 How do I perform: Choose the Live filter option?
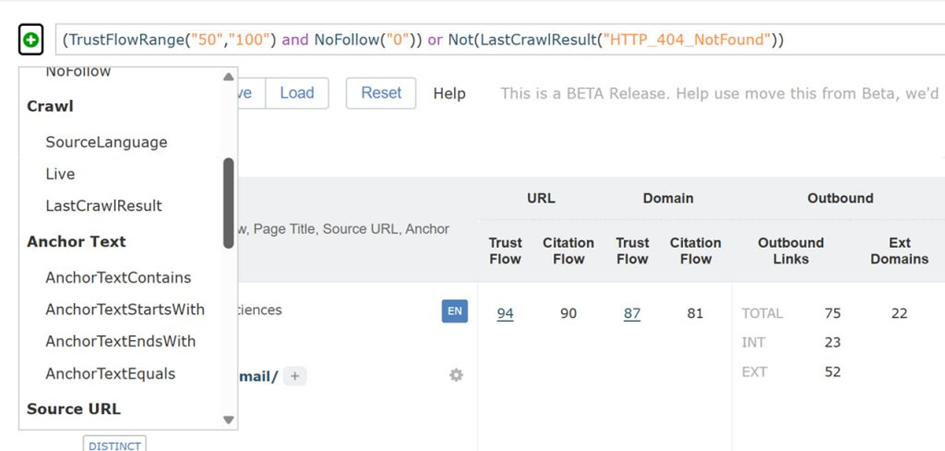(x=60, y=174)
